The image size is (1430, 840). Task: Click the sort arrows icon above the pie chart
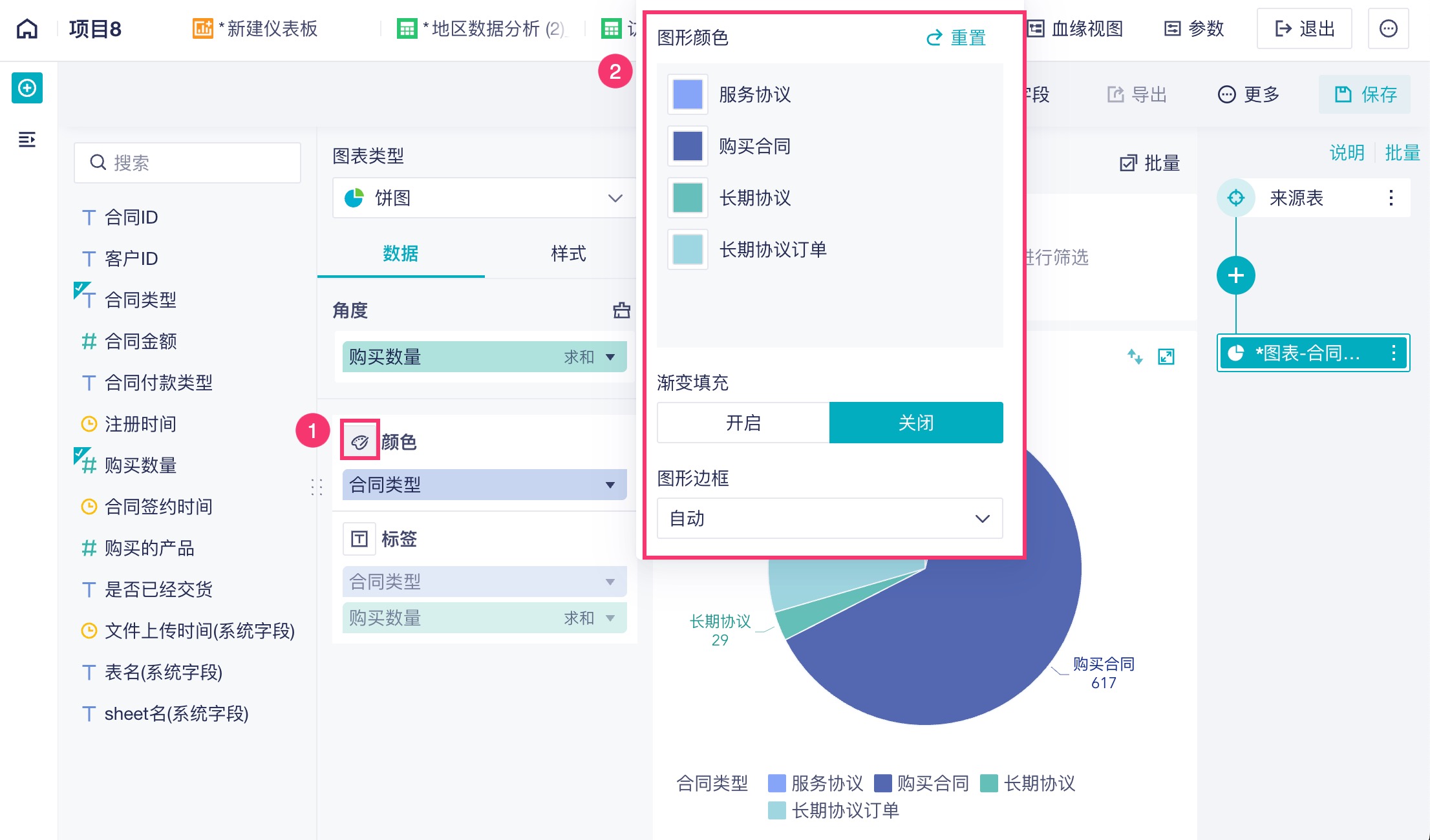point(1136,357)
